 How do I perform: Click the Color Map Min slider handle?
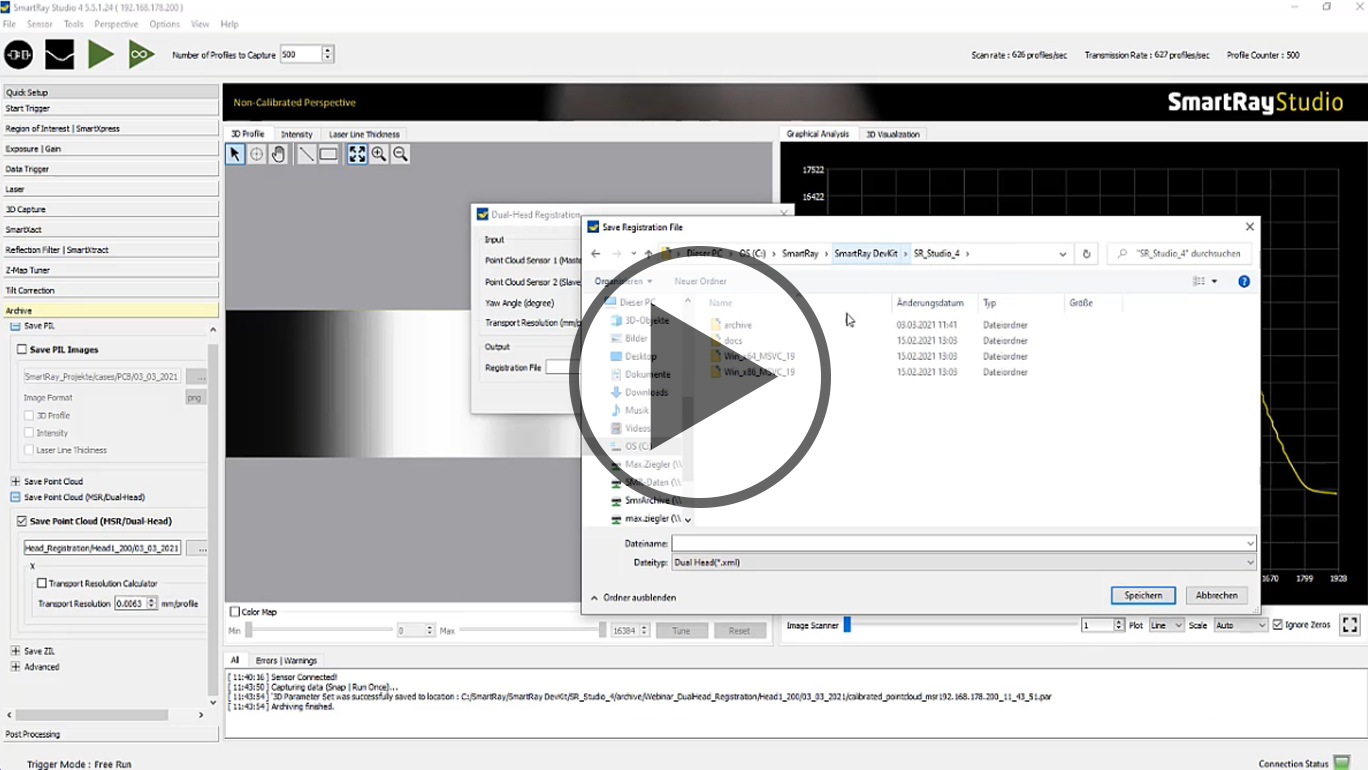pyautogui.click(x=249, y=630)
